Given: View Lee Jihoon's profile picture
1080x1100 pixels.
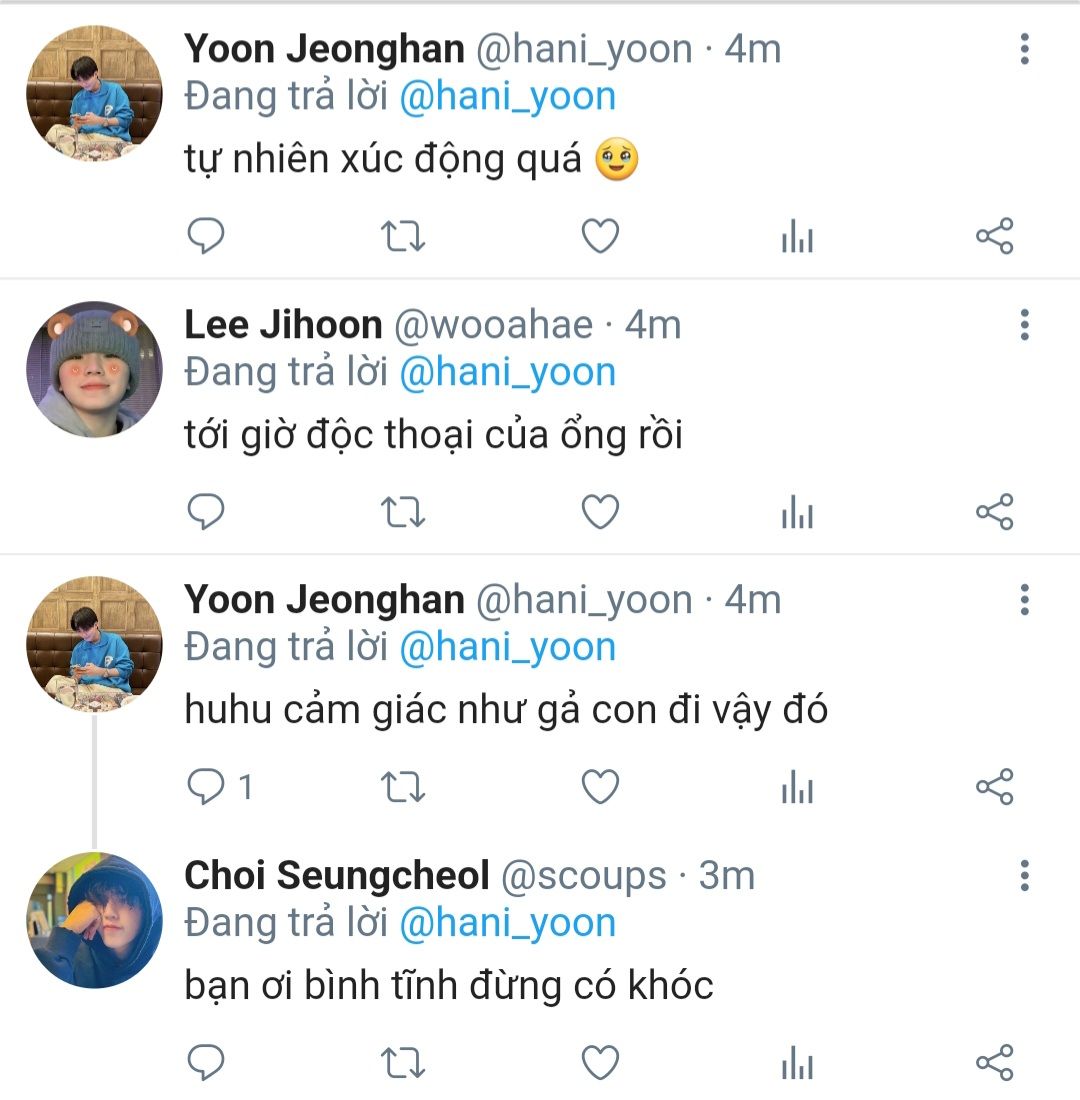Looking at the screenshot, I should pos(94,369).
